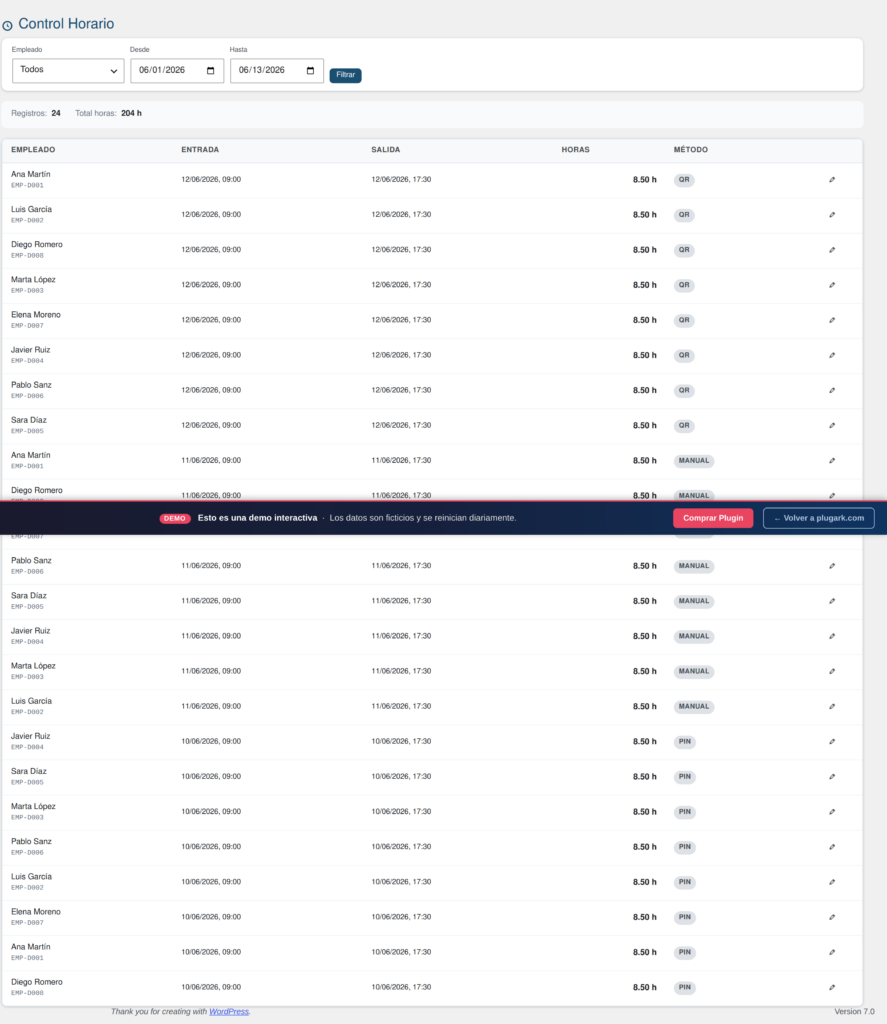Click Volver a plugark.com button
The image size is (887, 1024).
tap(818, 518)
